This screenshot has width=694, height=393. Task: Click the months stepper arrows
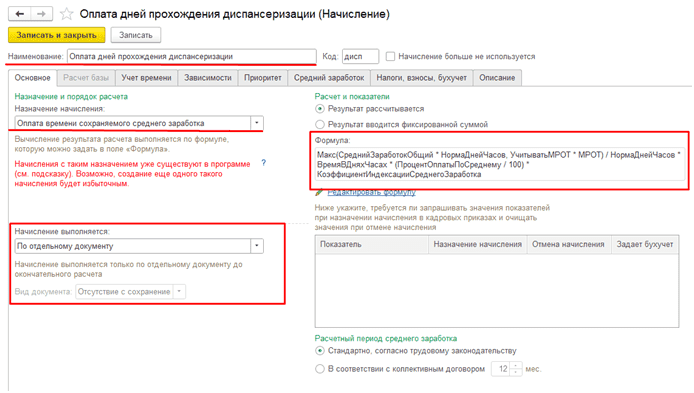point(516,369)
